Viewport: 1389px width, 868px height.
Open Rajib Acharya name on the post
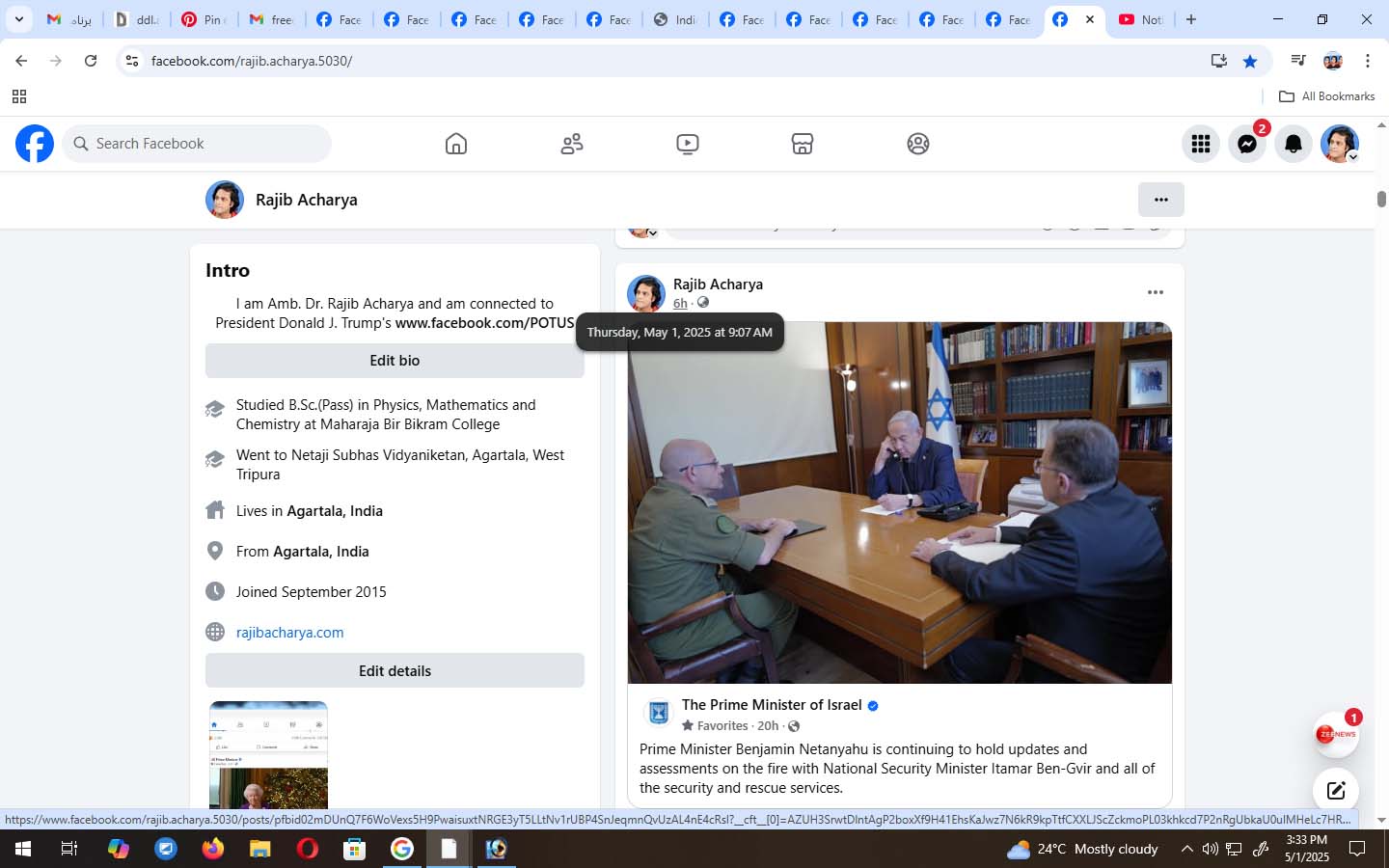718,285
